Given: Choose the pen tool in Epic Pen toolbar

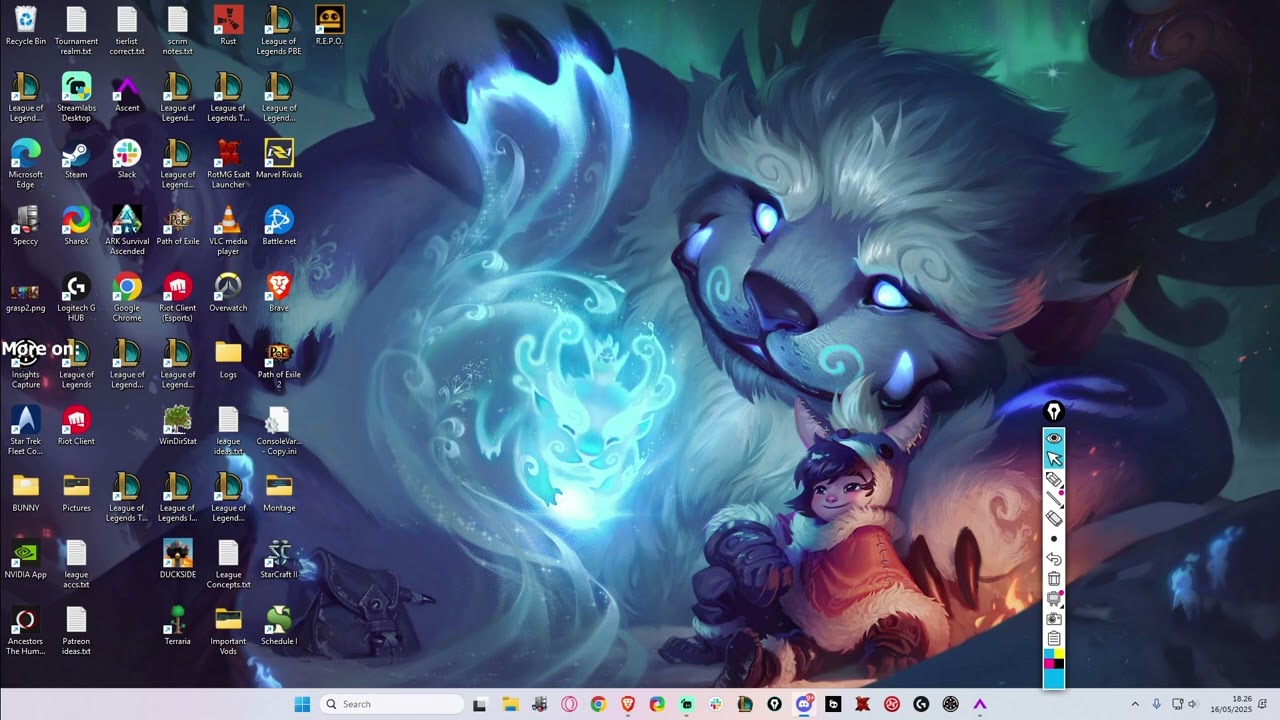Looking at the screenshot, I should (1054, 479).
